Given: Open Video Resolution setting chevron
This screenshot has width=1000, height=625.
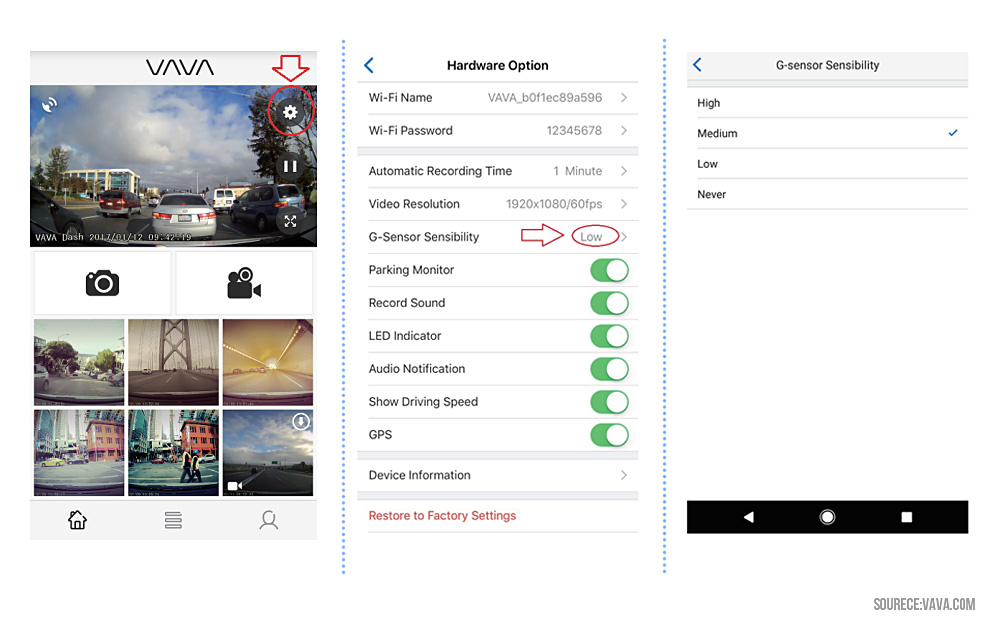Looking at the screenshot, I should [624, 204].
